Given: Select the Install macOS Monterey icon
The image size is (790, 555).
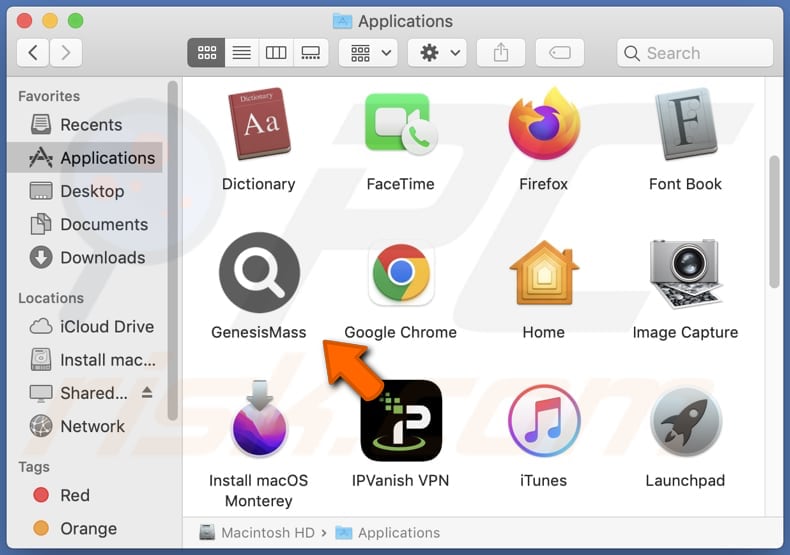Looking at the screenshot, I should tap(259, 419).
